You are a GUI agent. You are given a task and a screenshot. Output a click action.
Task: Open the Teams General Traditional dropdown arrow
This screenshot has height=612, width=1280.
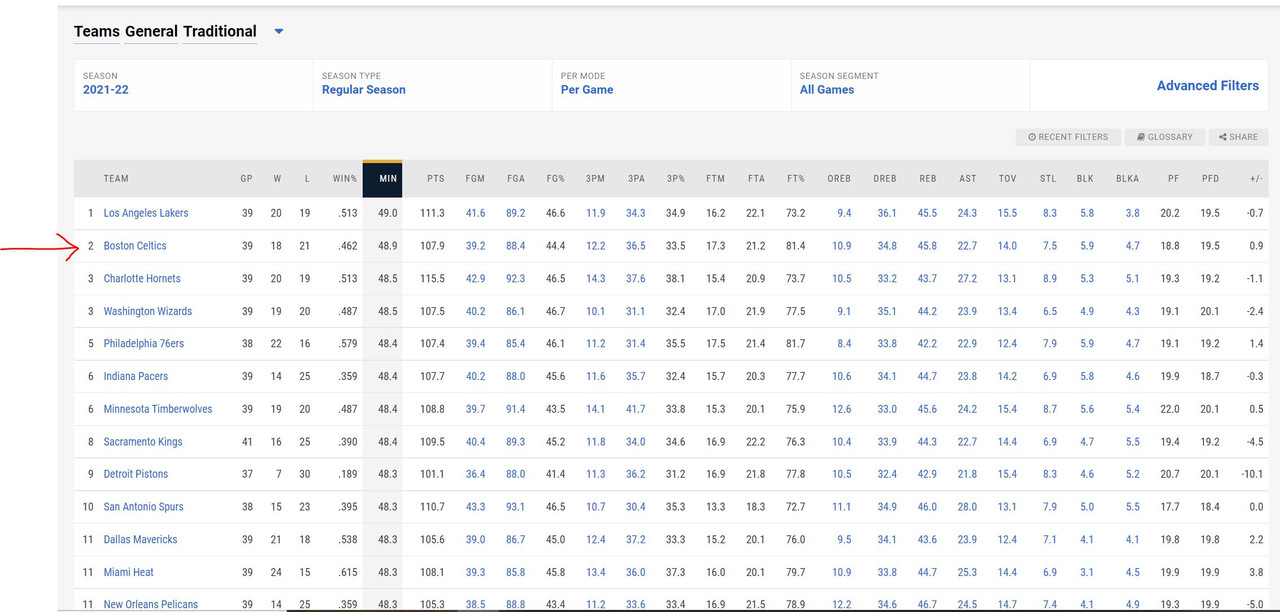point(279,32)
